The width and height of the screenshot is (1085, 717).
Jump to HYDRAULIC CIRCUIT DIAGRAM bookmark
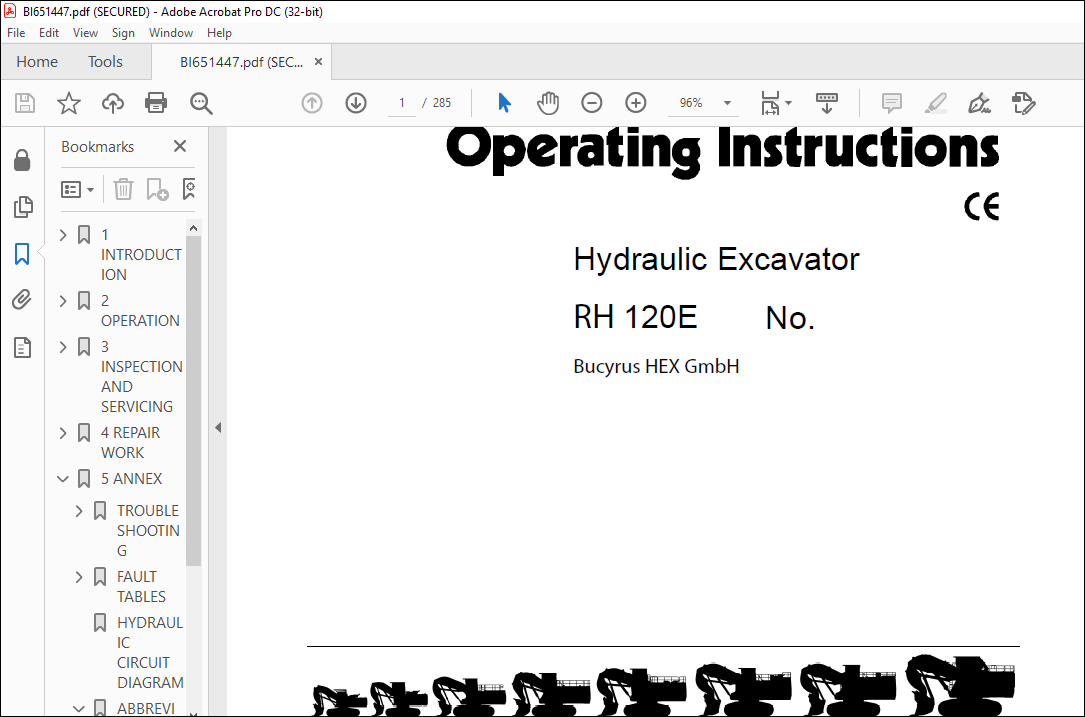pos(150,653)
